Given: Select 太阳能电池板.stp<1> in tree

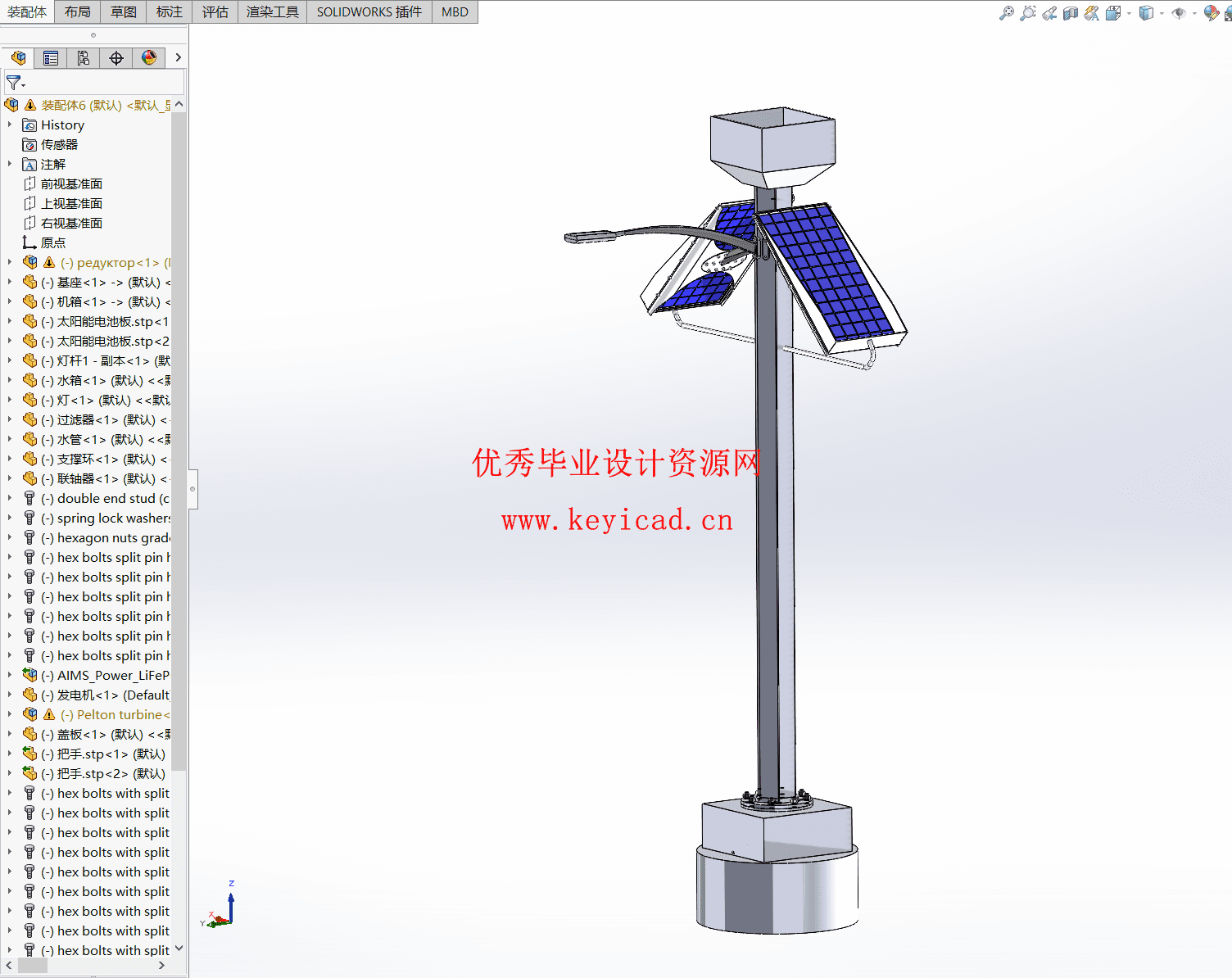Looking at the screenshot, I should tap(105, 321).
